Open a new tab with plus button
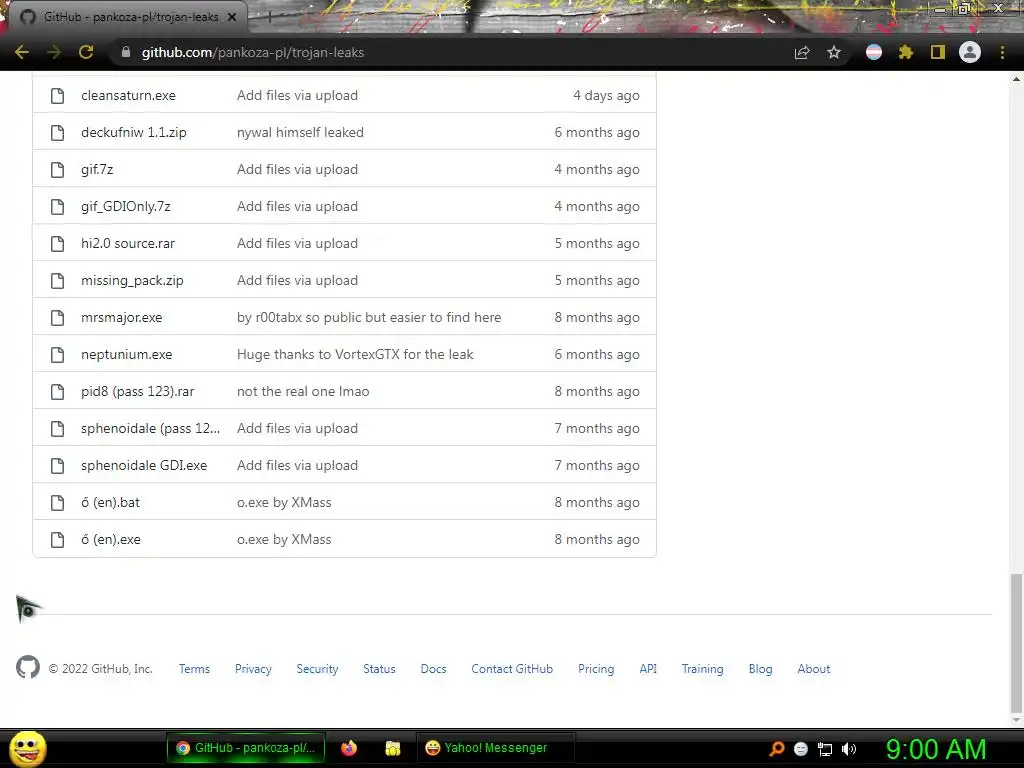1024x768 pixels. pyautogui.click(x=269, y=18)
